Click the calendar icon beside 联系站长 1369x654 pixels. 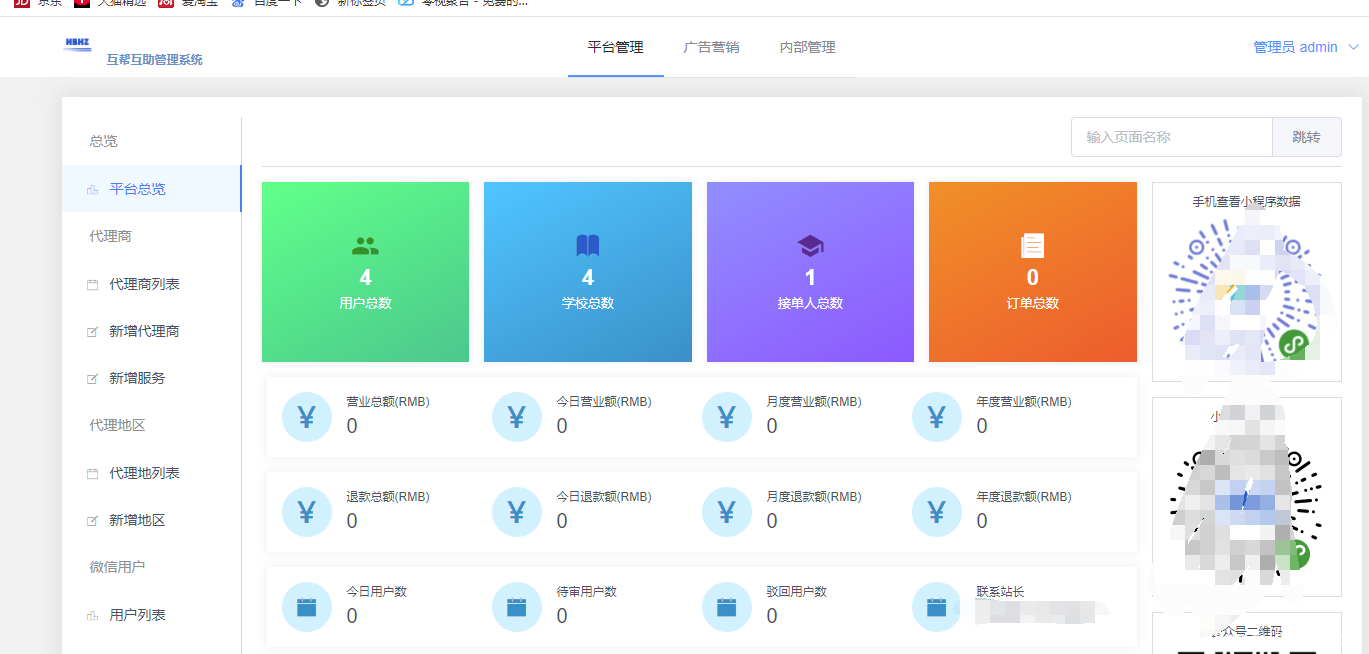[937, 607]
